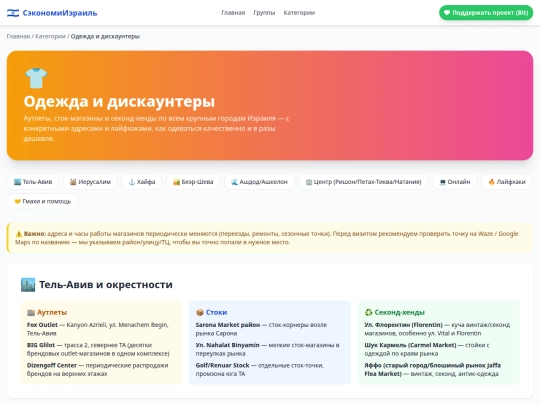Click the Ул. Флорентин (Florentin) entry

coord(437,329)
